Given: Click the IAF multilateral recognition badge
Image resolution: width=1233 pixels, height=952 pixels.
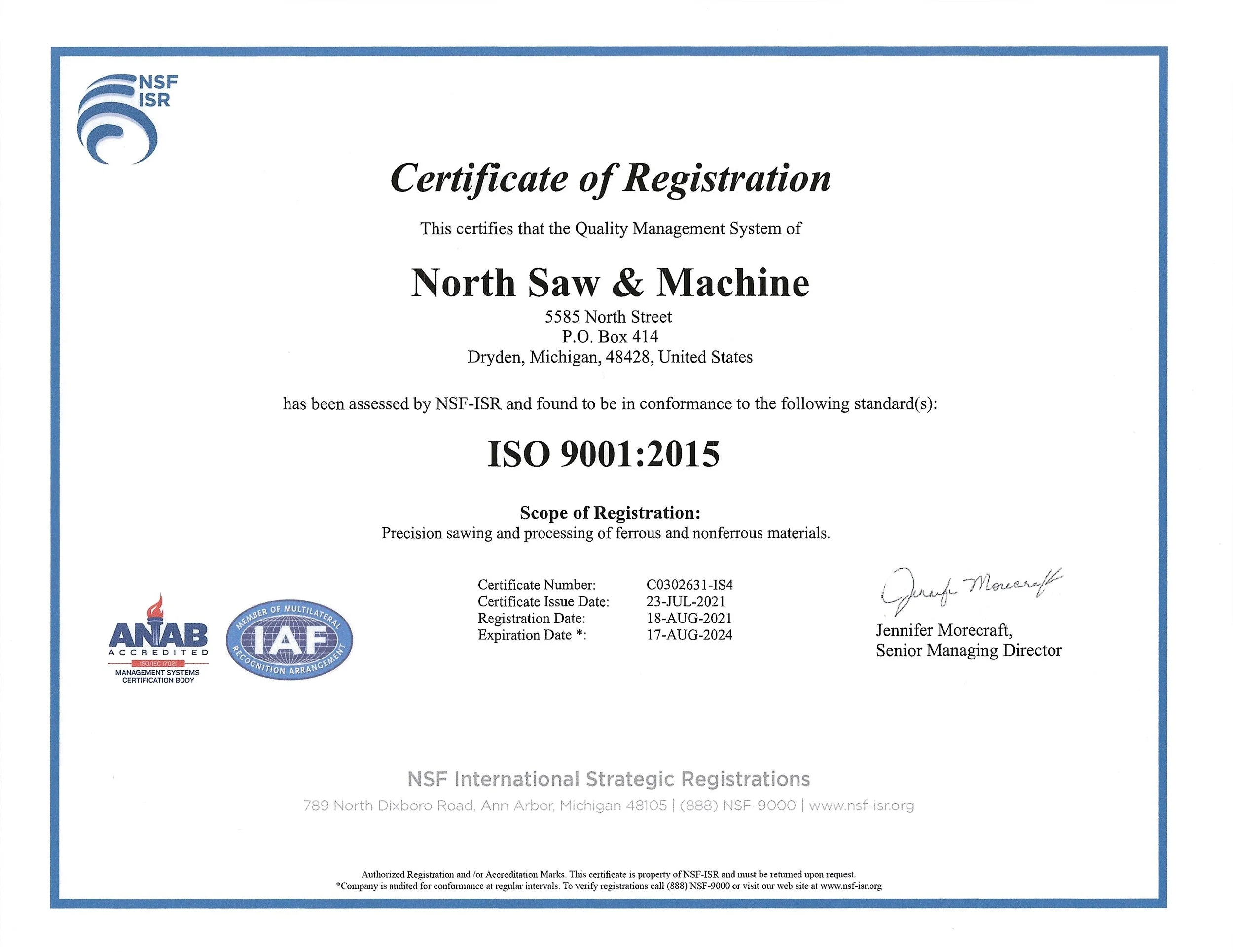Looking at the screenshot, I should 289,639.
